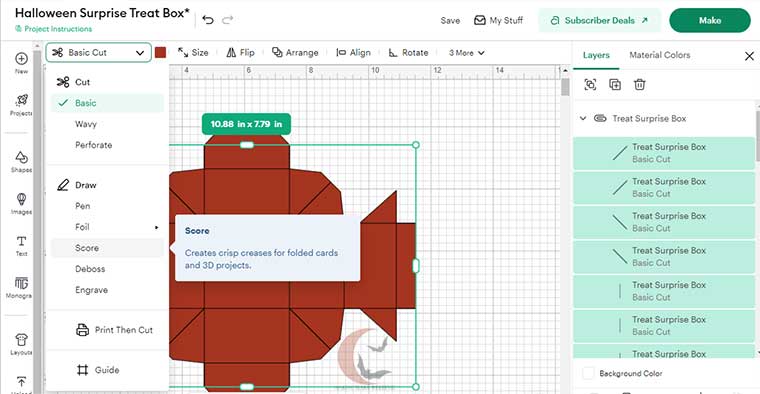Select the first Treat Surprise Box layer

tap(664, 153)
